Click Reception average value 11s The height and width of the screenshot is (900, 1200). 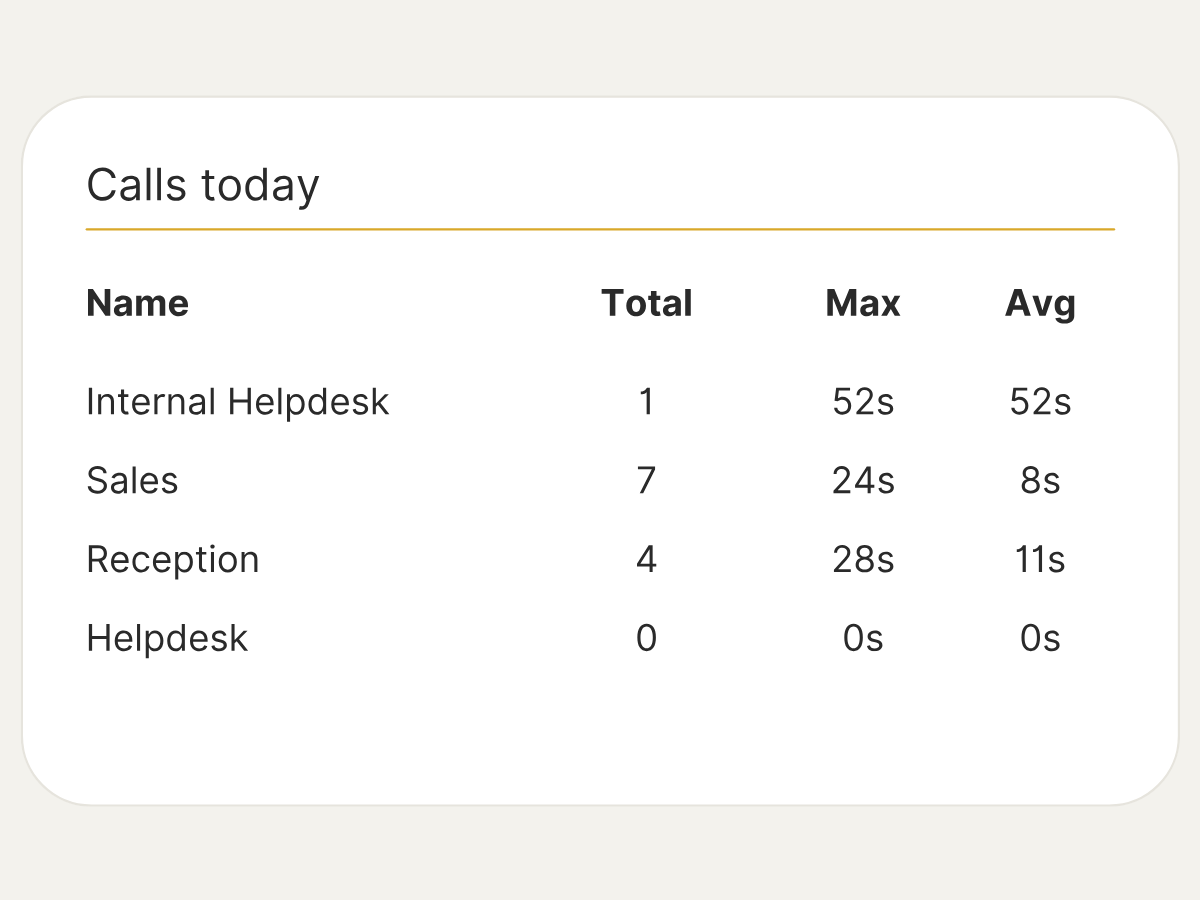point(1040,559)
